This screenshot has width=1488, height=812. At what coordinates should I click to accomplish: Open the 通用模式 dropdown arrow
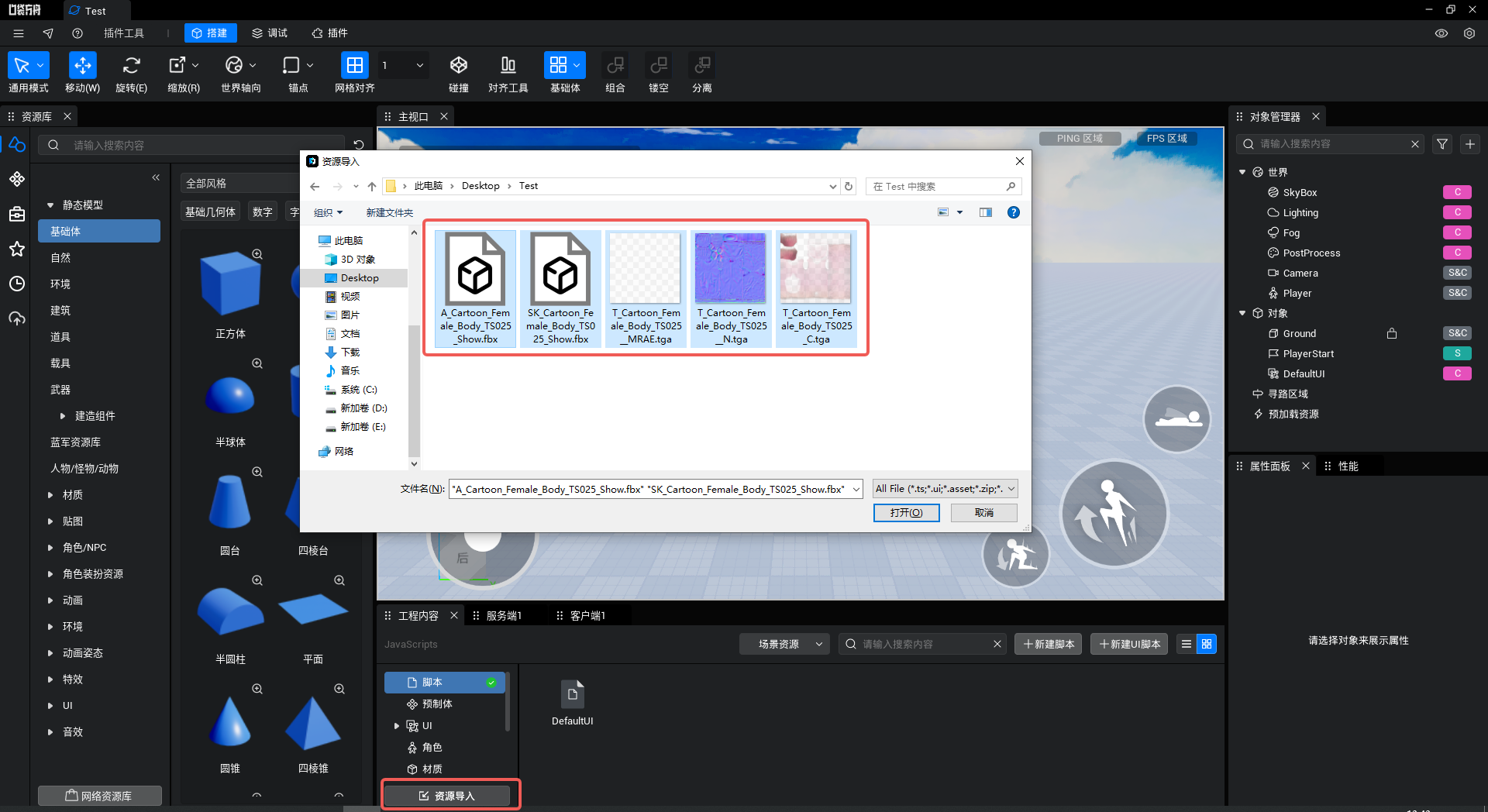click(x=41, y=65)
